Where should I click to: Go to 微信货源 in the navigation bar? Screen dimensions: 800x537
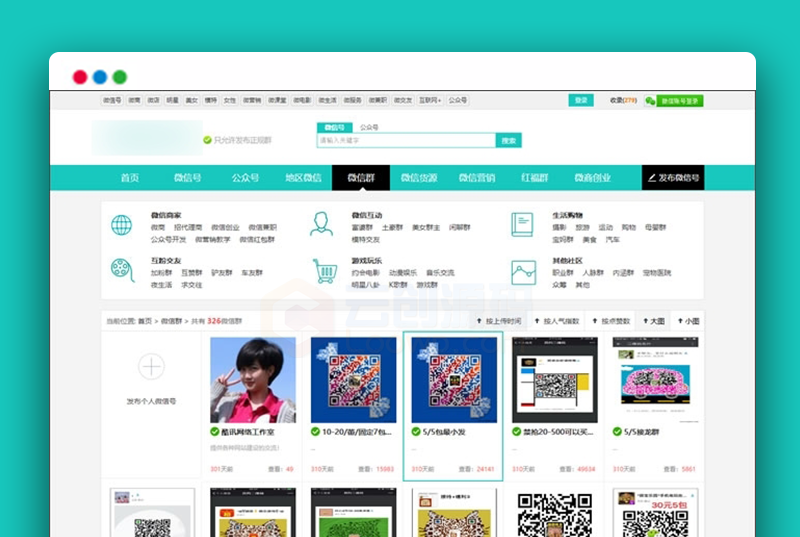tap(419, 177)
